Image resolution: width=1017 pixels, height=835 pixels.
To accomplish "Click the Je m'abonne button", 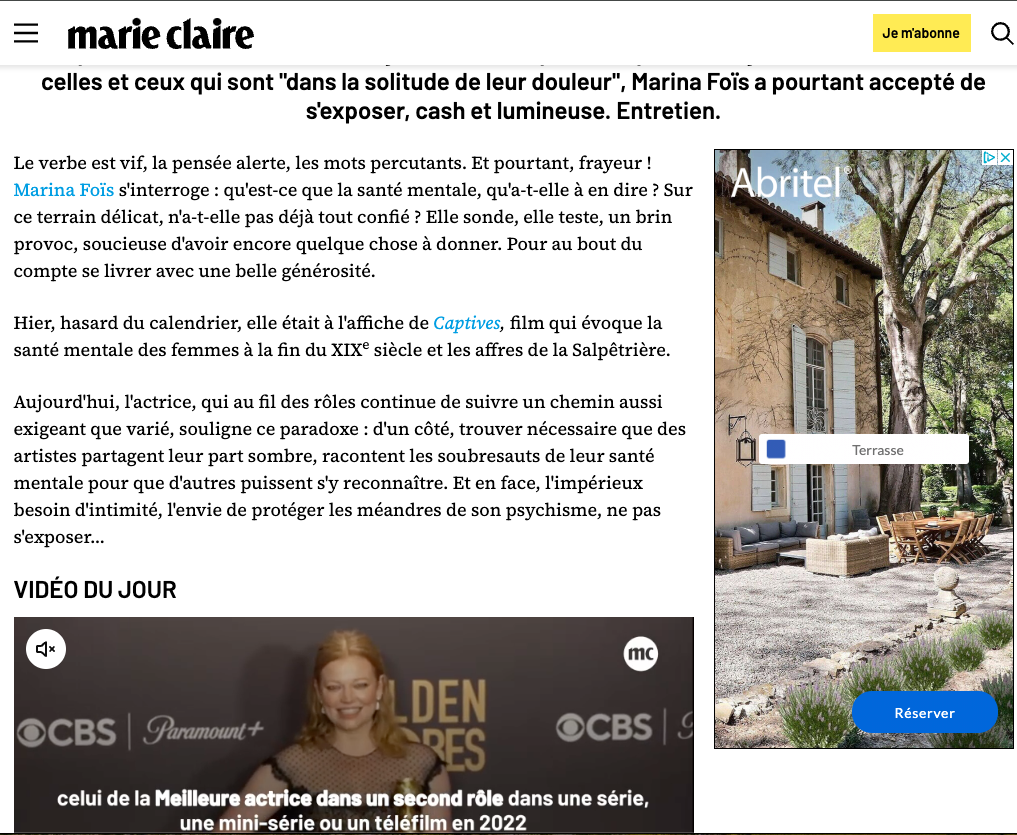I will click(x=921, y=33).
